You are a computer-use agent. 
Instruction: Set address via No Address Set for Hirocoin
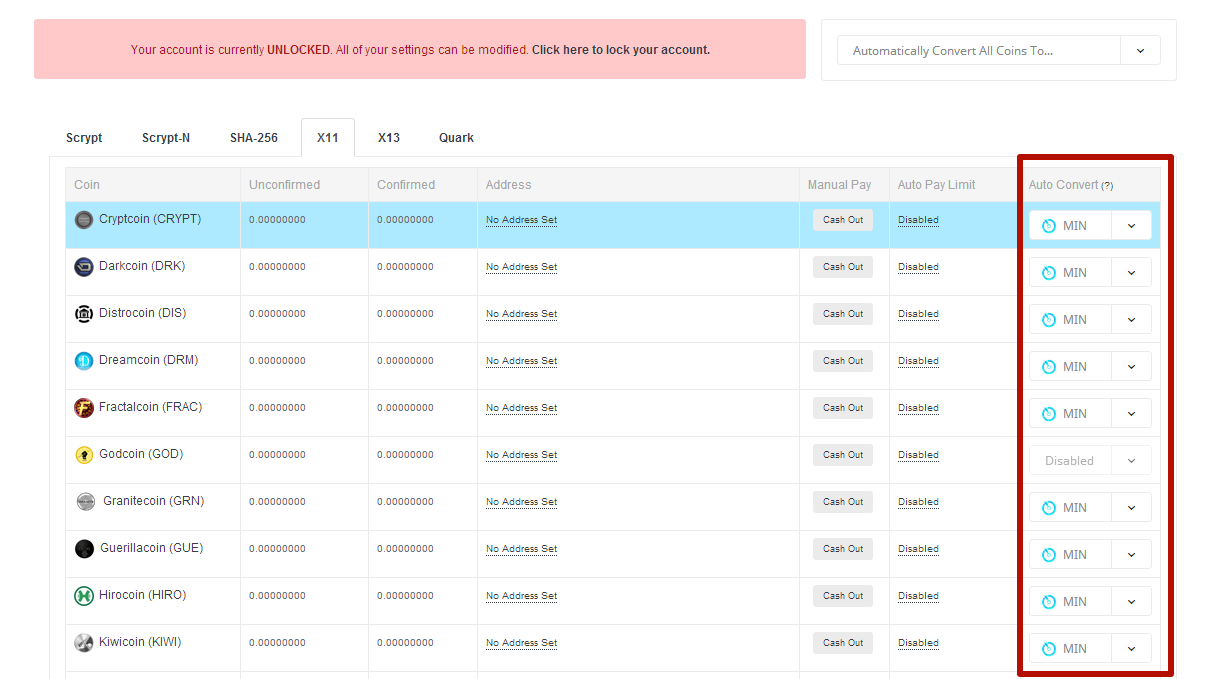coord(521,596)
